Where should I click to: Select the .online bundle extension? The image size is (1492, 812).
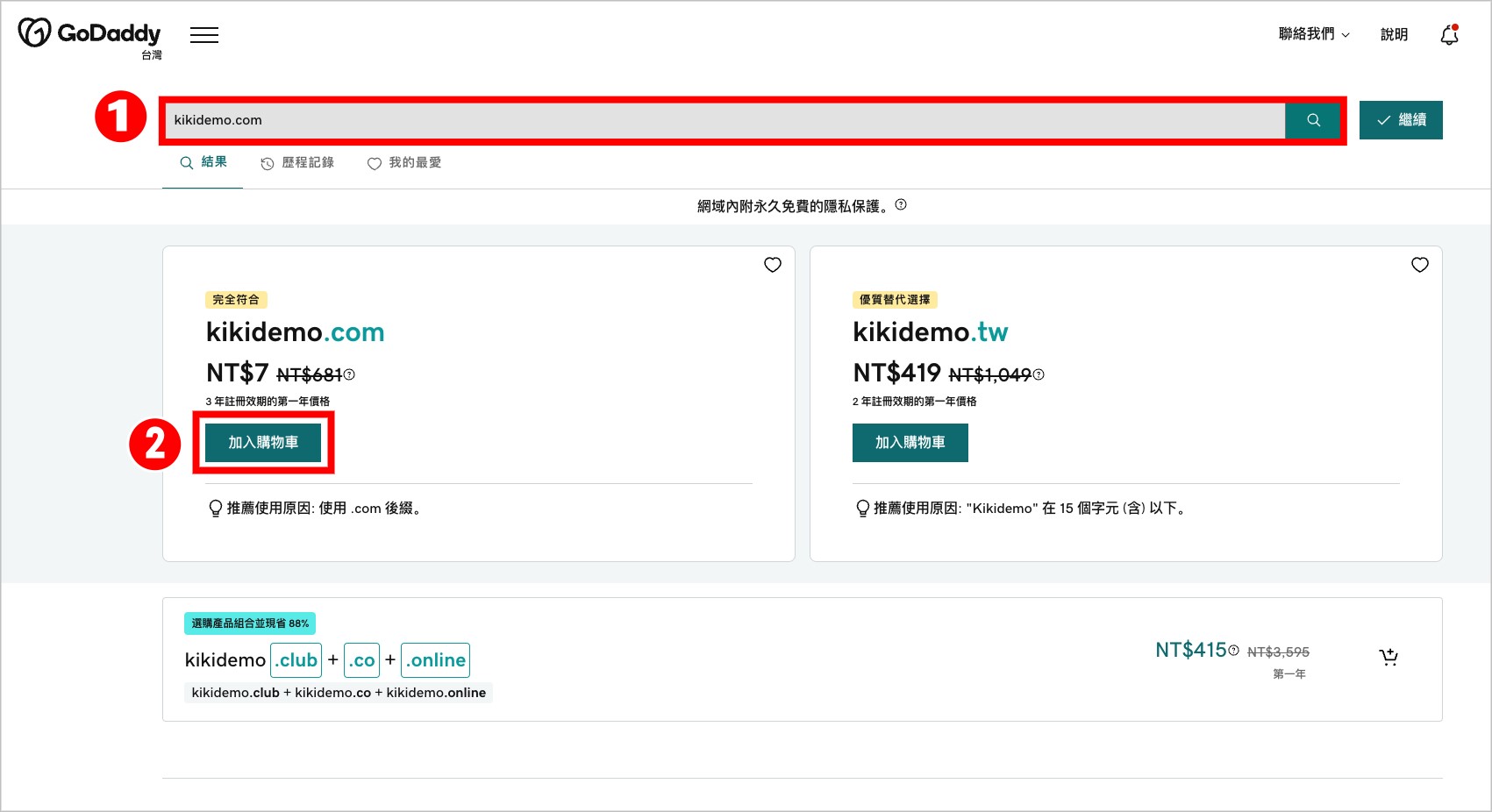click(436, 660)
